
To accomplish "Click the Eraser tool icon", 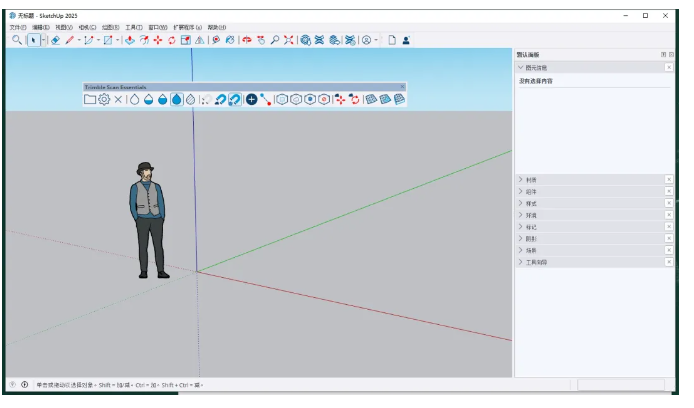I will point(55,40).
